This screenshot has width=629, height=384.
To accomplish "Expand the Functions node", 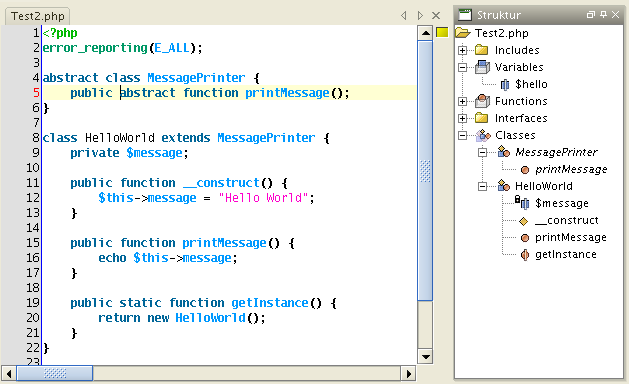I will point(463,101).
